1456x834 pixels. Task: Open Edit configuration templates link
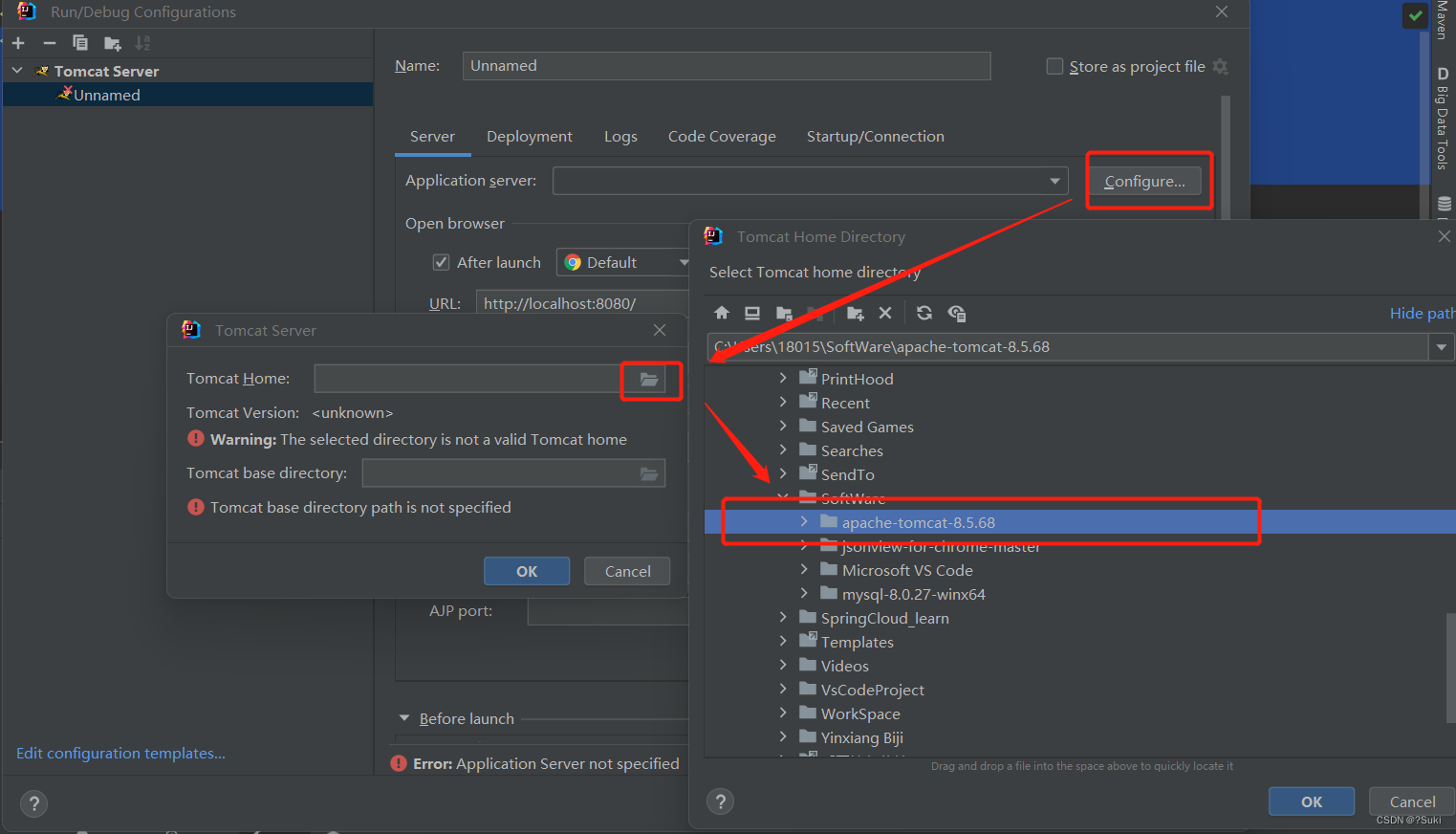click(x=121, y=754)
